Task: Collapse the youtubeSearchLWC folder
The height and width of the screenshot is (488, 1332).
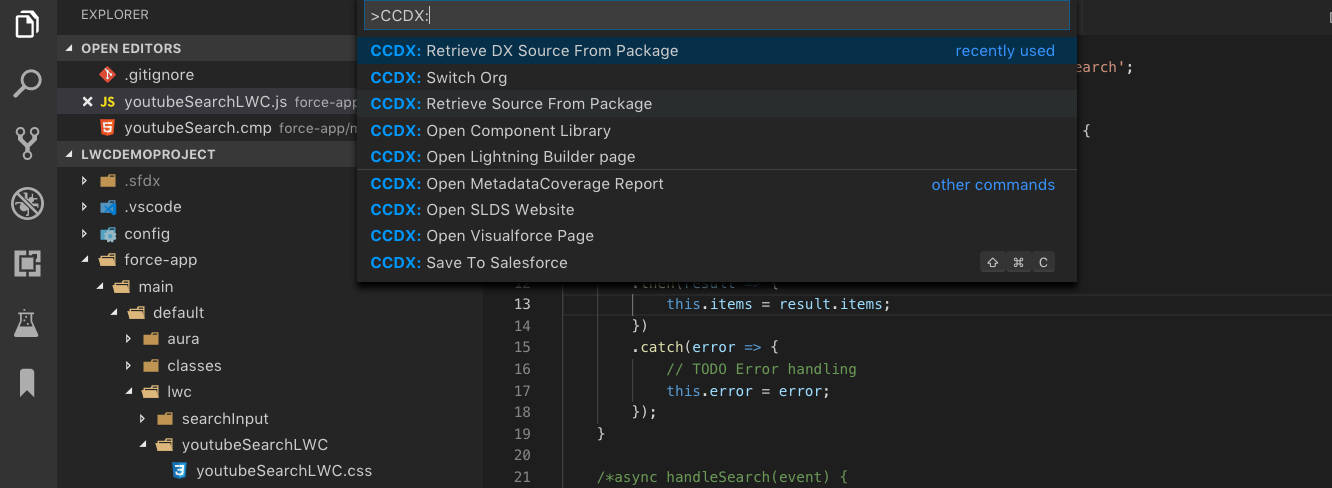Action: [x=142, y=445]
